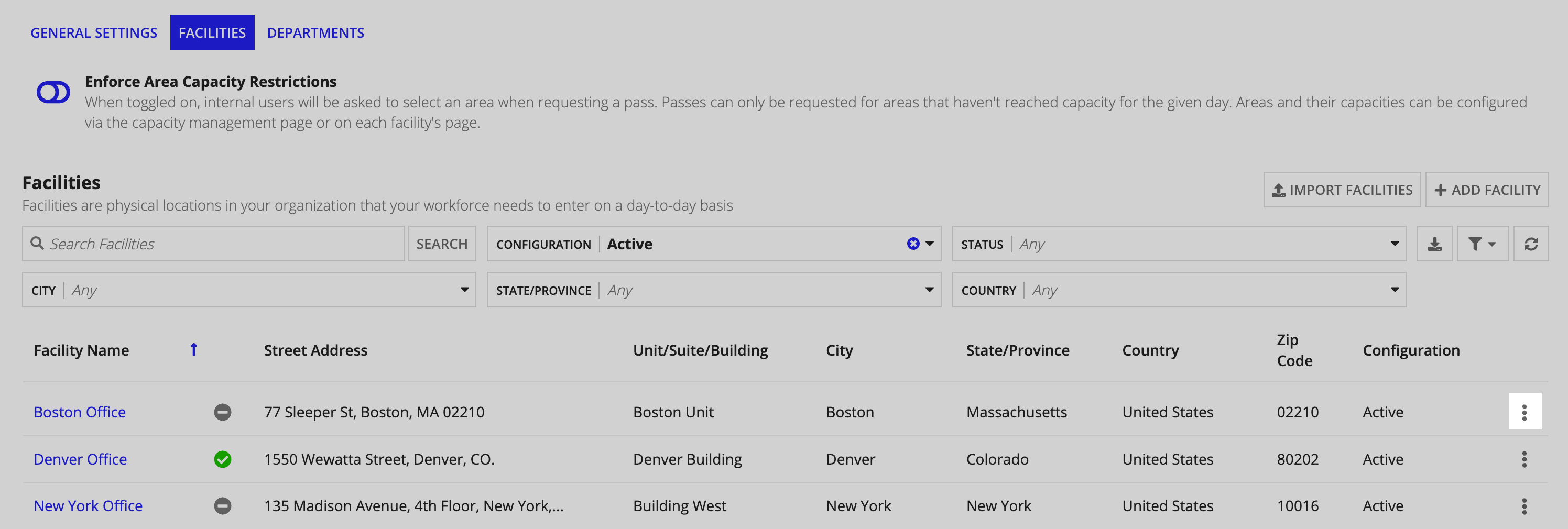
Task: Open the Country filter dropdown
Action: click(1179, 290)
